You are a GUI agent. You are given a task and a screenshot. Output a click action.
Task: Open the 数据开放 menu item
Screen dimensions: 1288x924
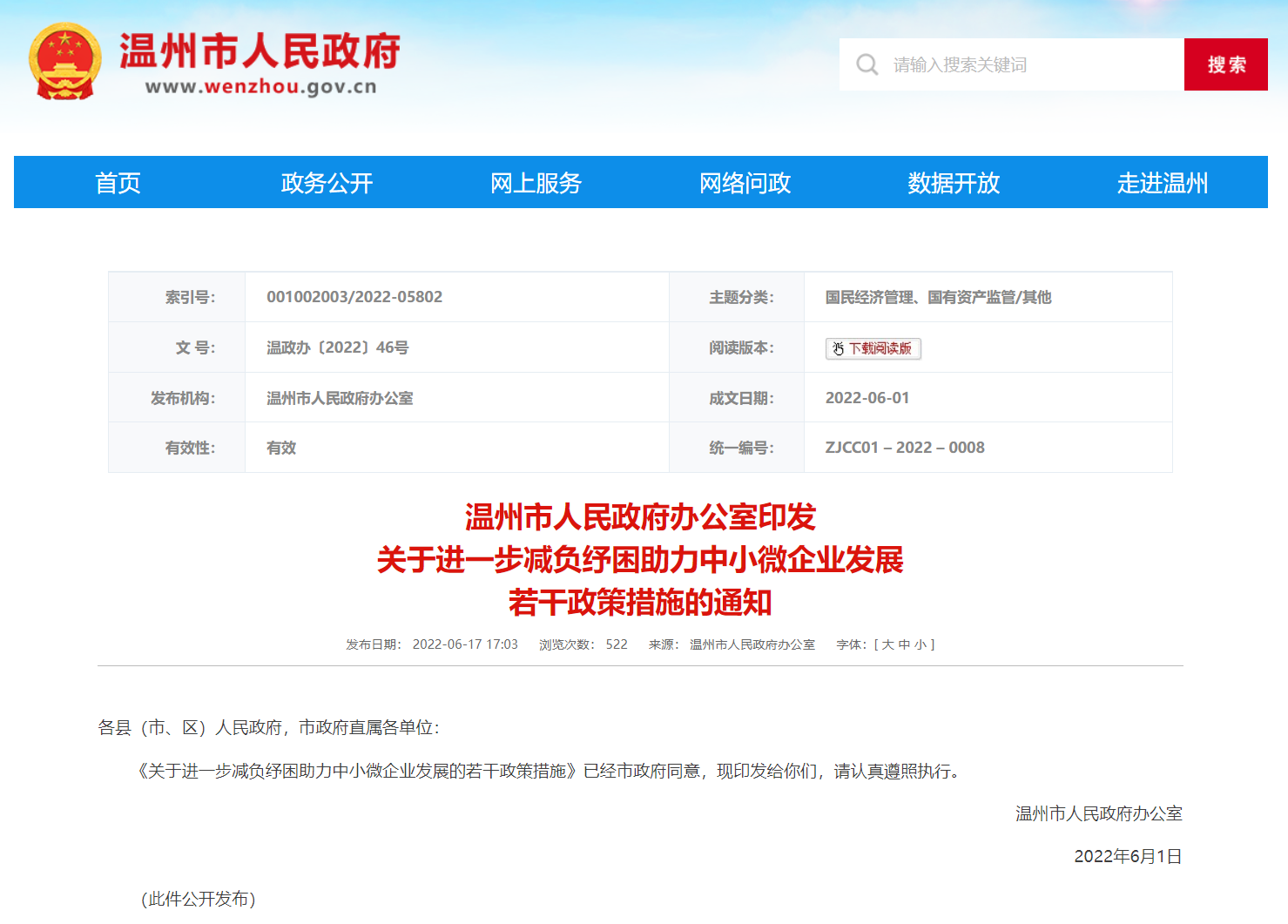click(954, 183)
